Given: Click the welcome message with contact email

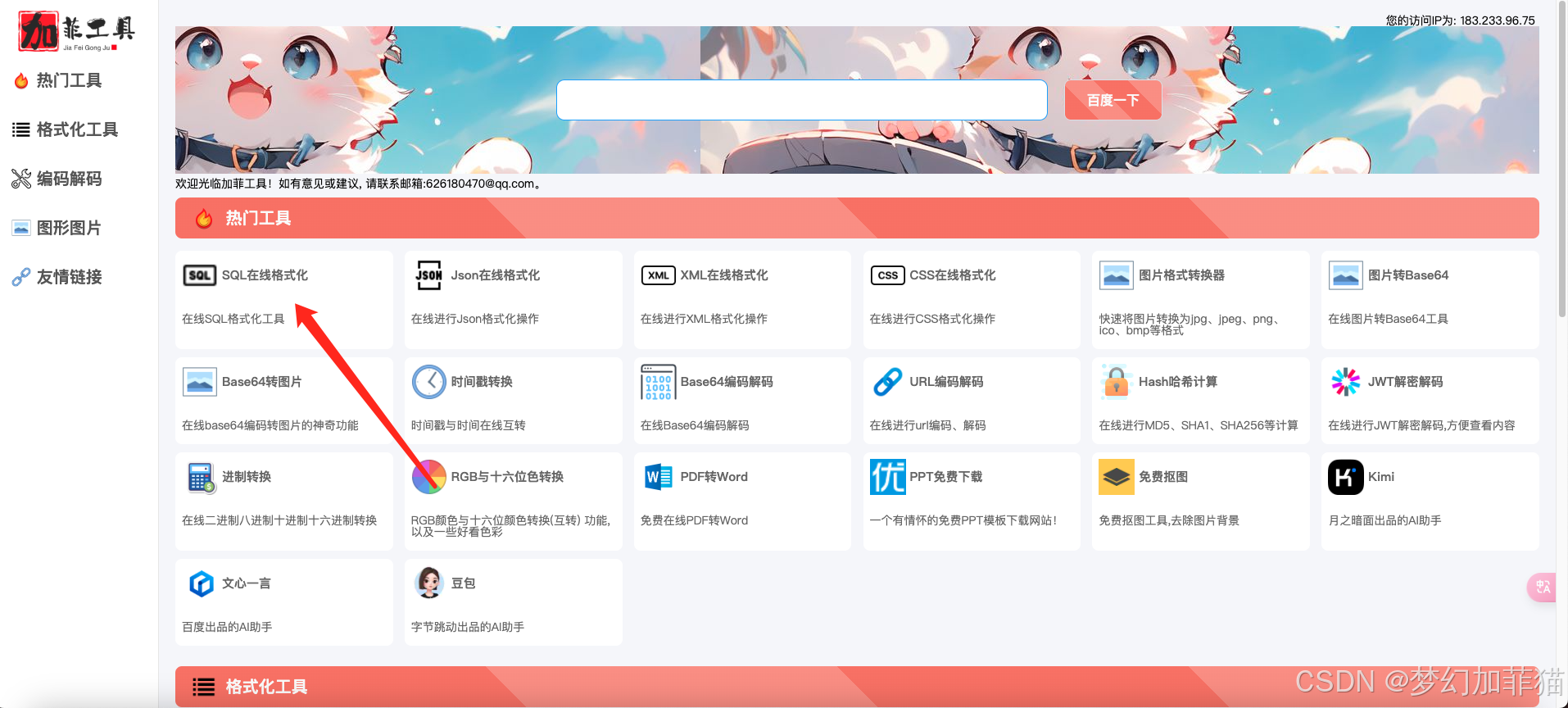Looking at the screenshot, I should click(360, 184).
